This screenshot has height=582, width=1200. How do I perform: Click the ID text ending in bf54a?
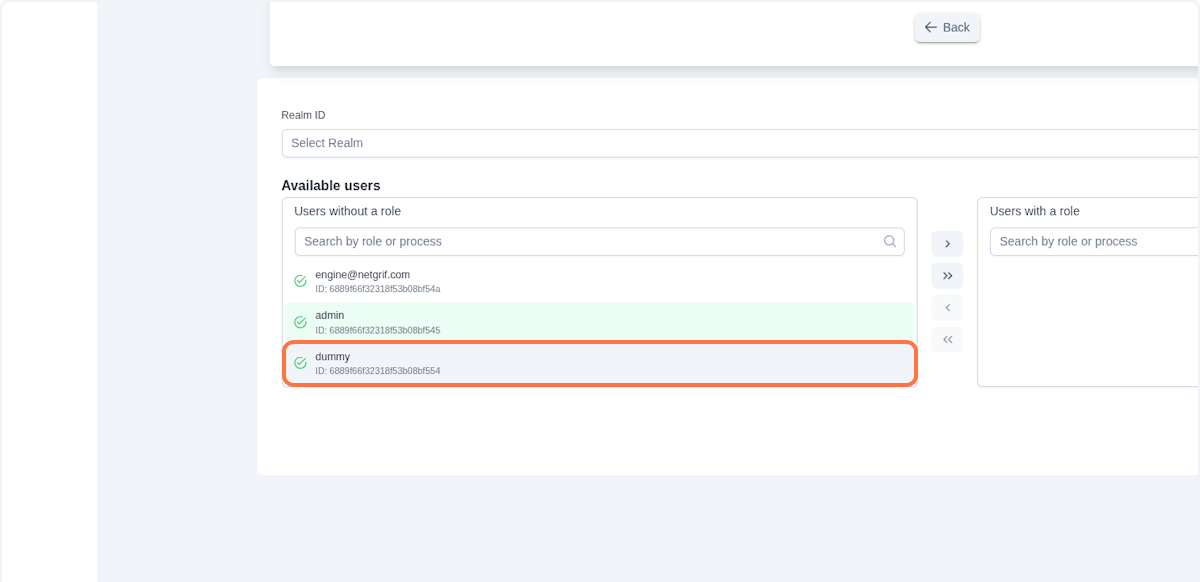[x=378, y=289]
